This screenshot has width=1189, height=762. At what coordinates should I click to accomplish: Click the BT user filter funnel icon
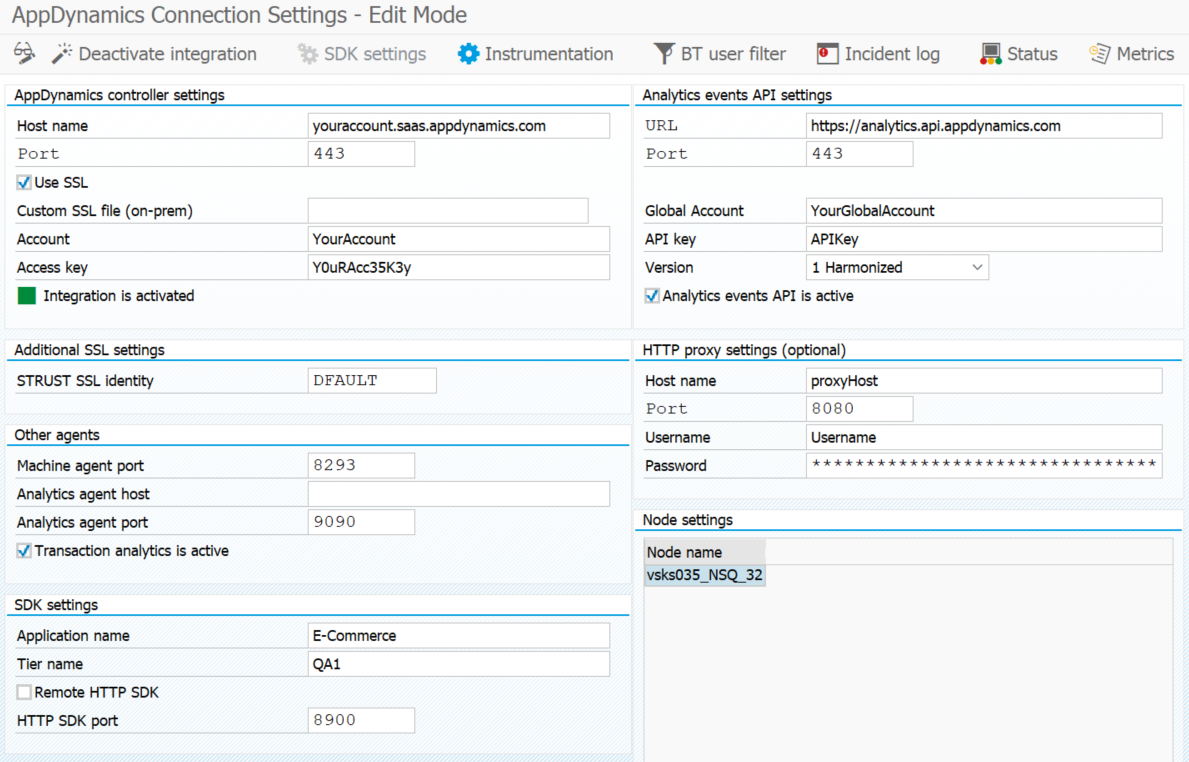click(x=664, y=54)
